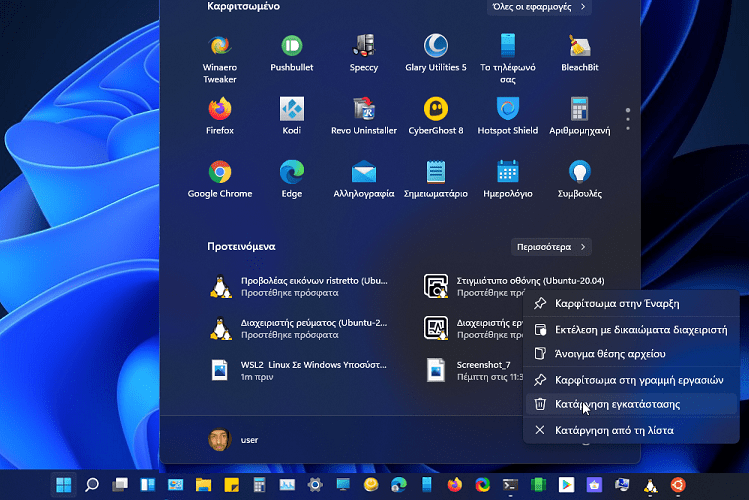Open Speccy app
The width and height of the screenshot is (749, 500).
[x=364, y=53]
